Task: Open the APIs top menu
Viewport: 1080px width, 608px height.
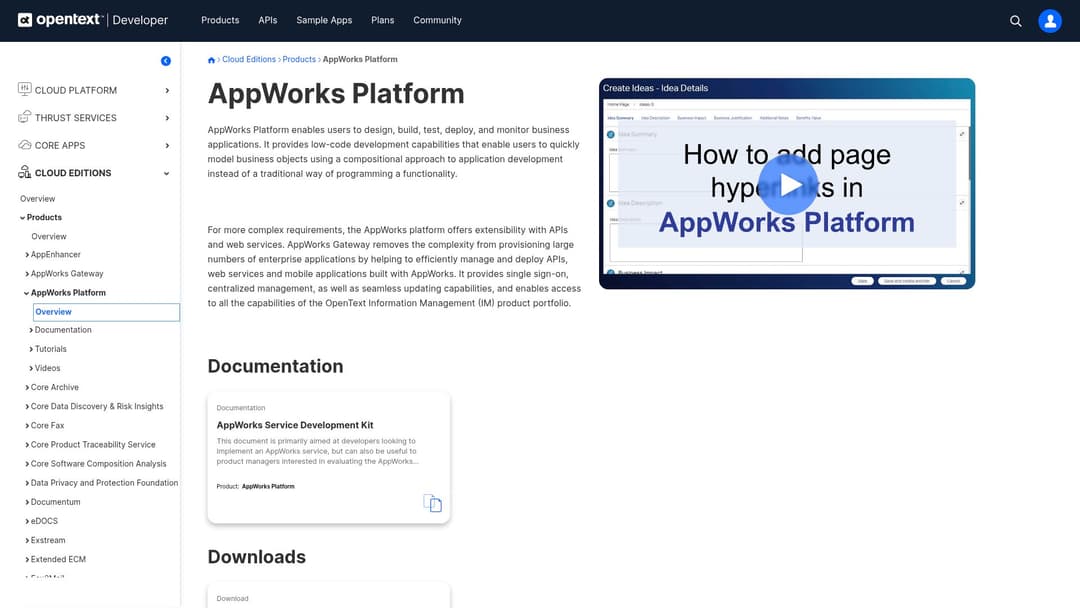Action: point(267,20)
